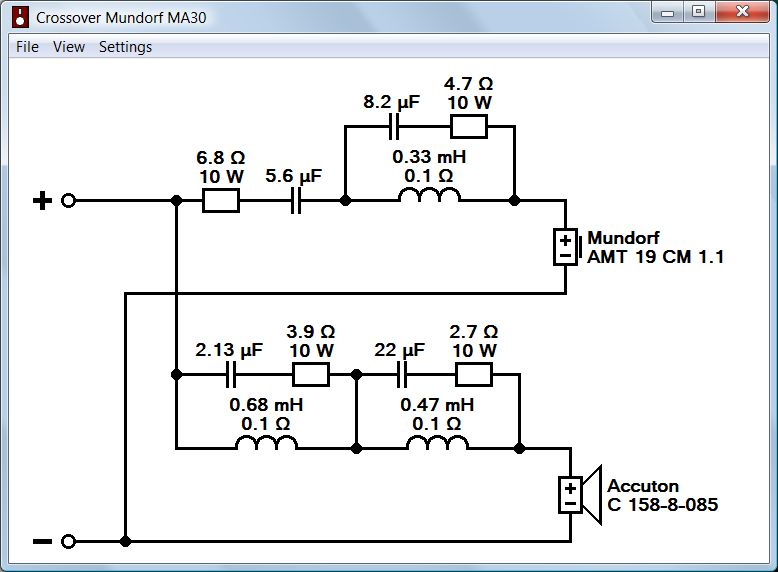Click the plus sign input label

42,201
